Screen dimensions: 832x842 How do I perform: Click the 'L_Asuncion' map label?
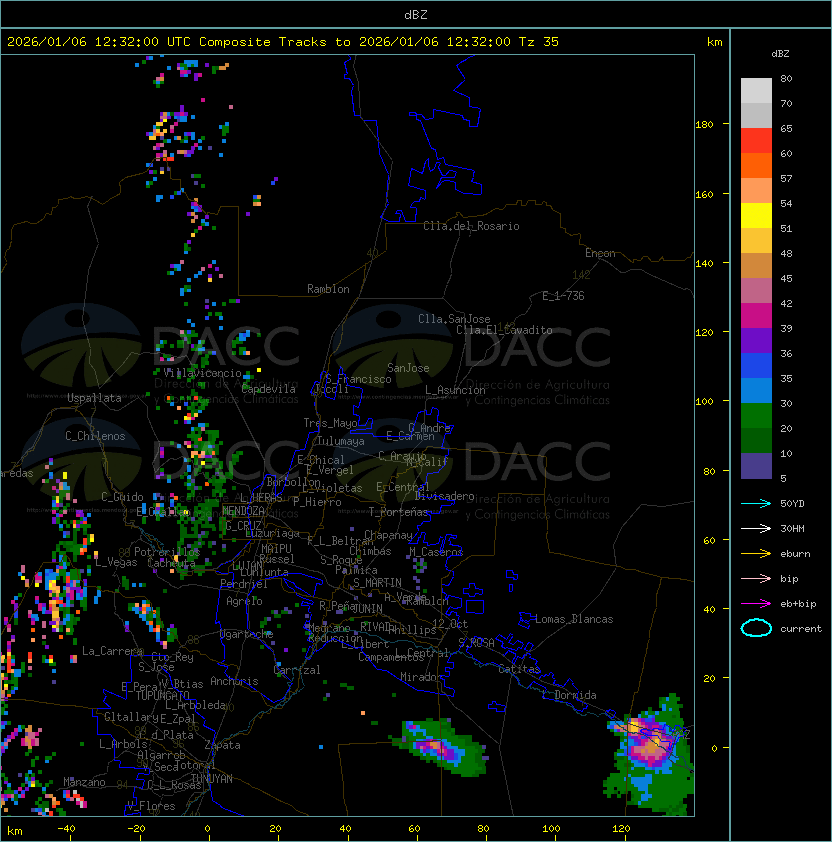pos(455,390)
